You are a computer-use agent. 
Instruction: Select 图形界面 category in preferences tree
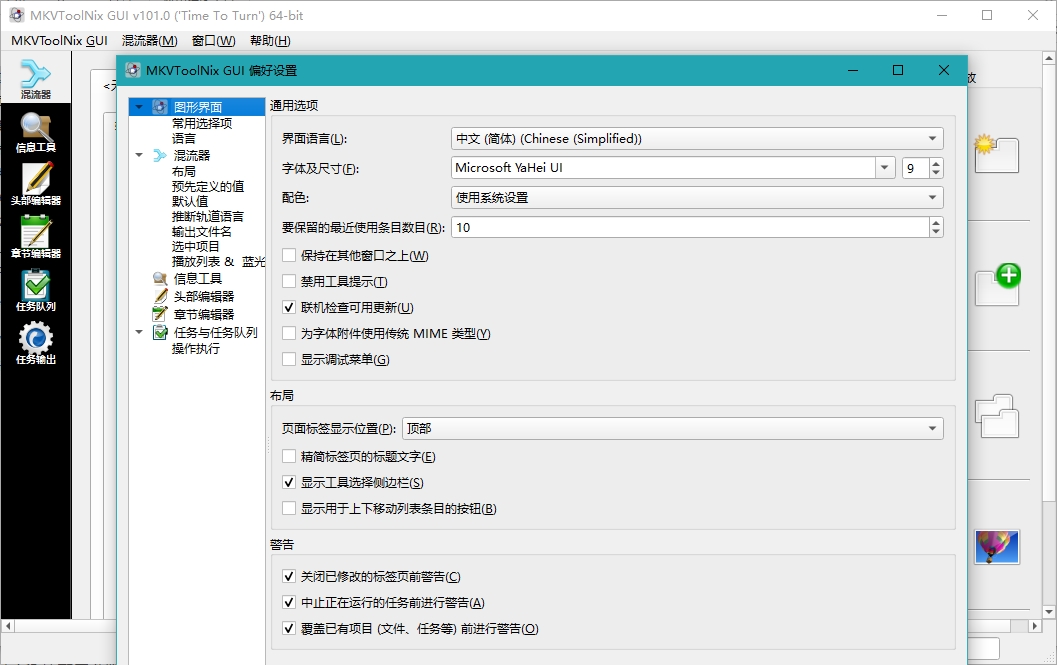(197, 107)
